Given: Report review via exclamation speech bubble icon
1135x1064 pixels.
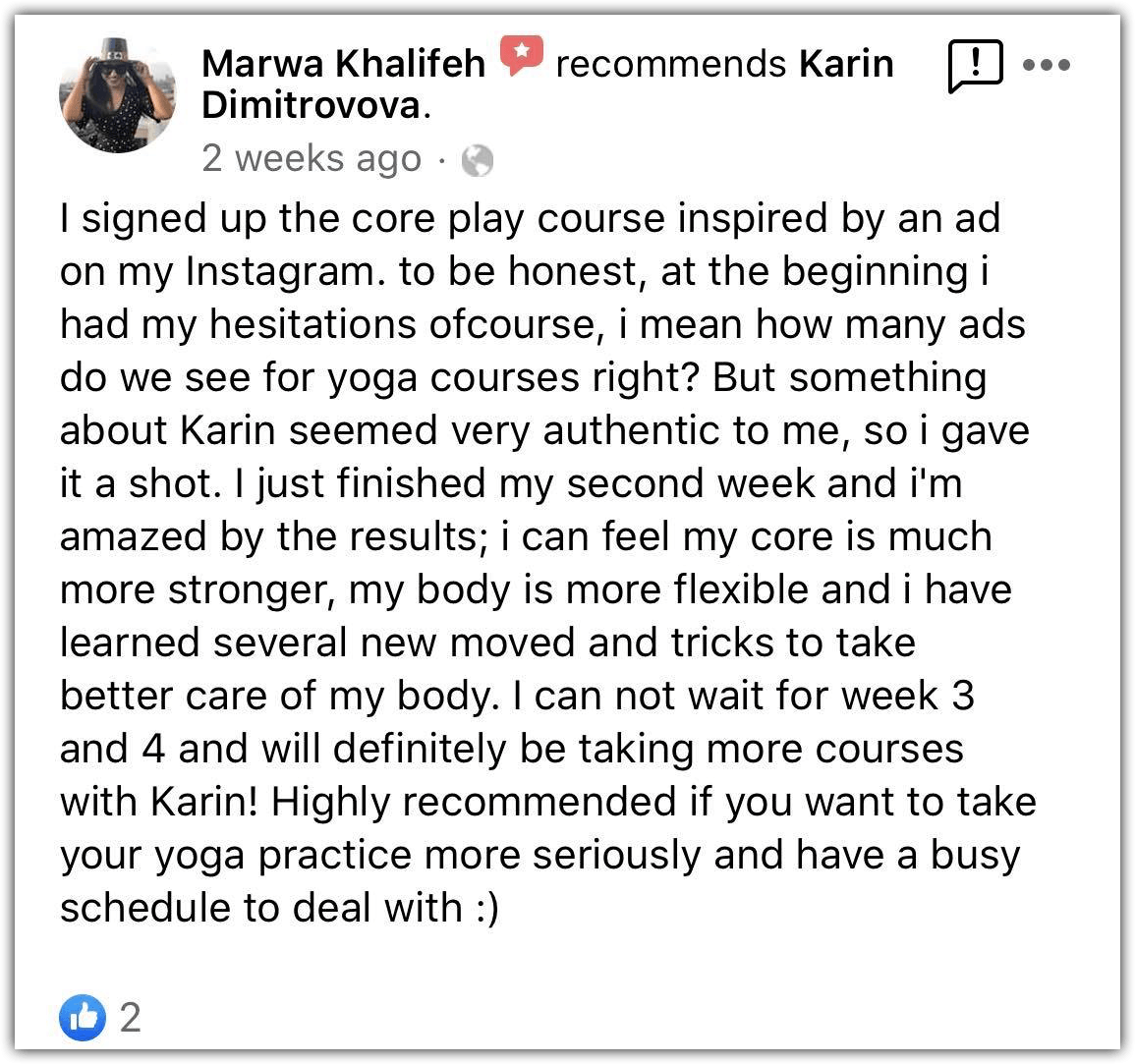Looking at the screenshot, I should (975, 66).
